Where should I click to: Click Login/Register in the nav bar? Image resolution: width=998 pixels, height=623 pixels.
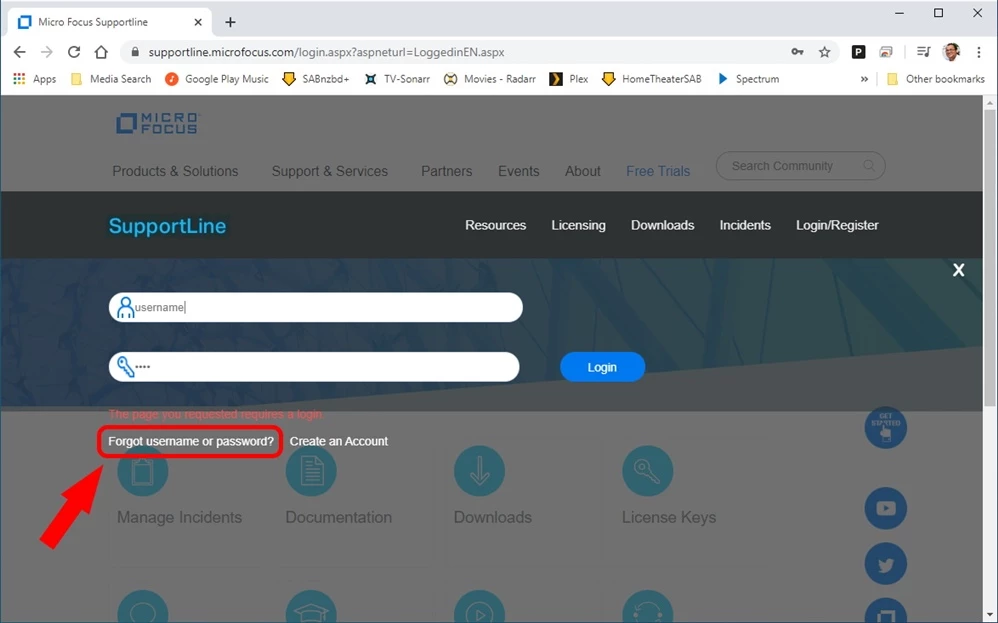[837, 225]
